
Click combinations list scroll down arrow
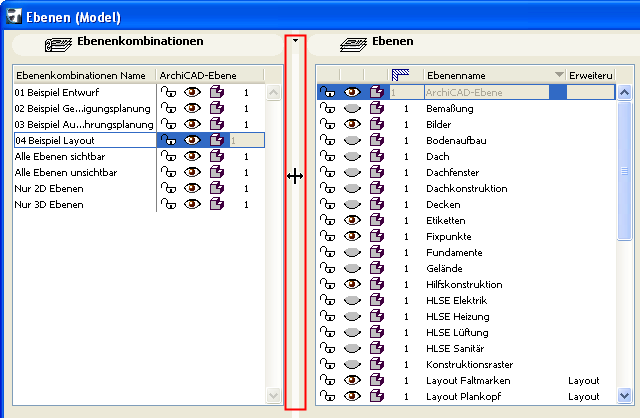[273, 395]
